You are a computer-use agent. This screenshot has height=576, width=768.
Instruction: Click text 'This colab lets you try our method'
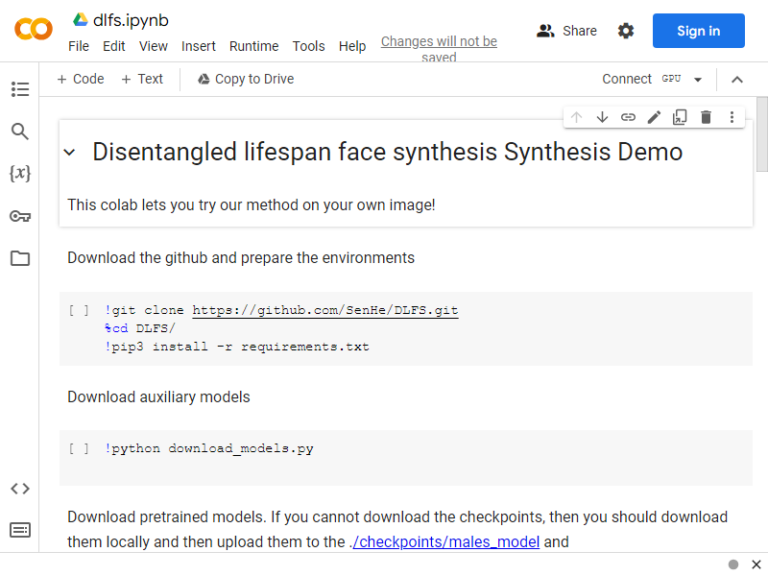[x=251, y=205]
